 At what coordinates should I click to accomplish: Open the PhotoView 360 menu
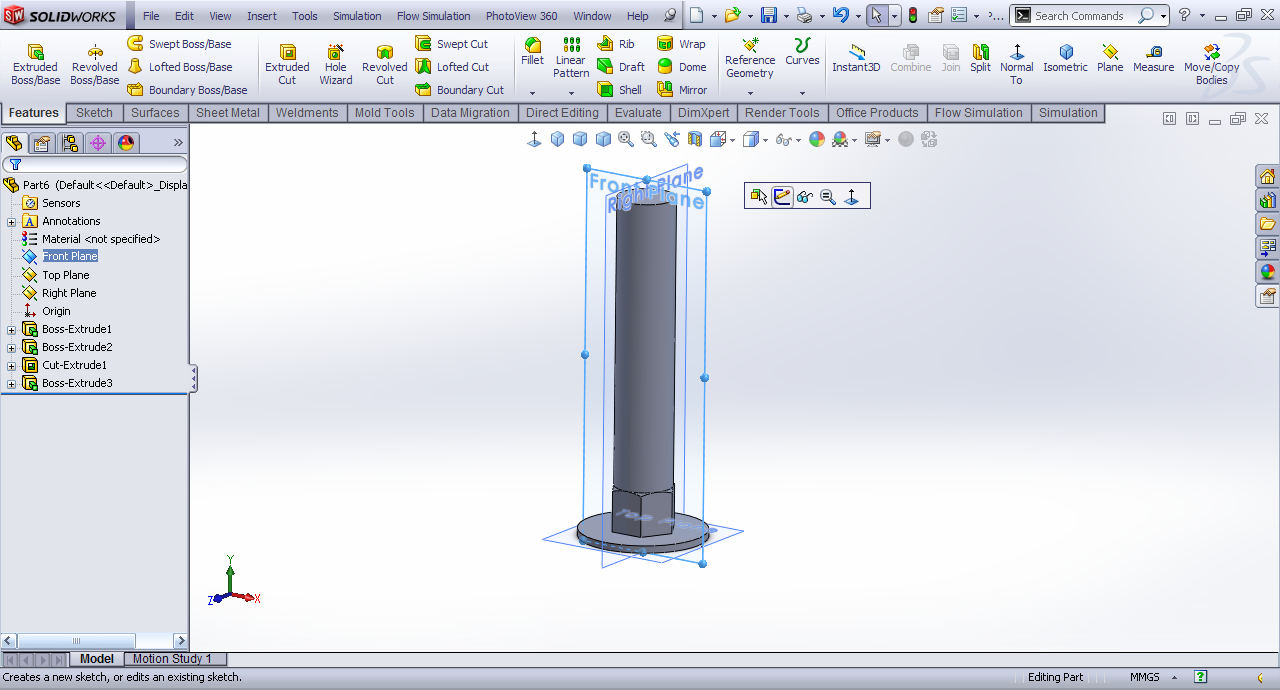tap(521, 16)
